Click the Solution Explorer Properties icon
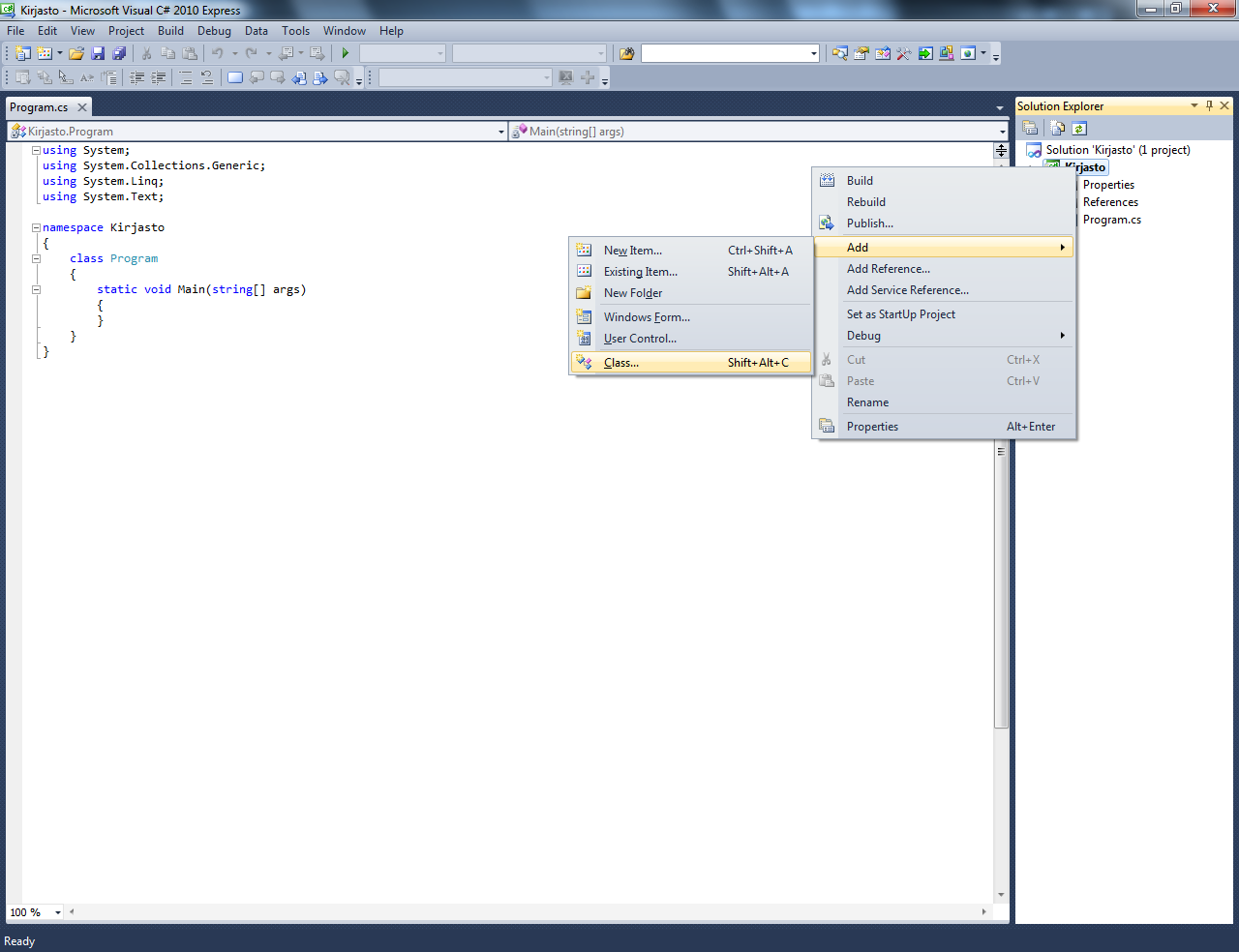Screen dimensions: 1239x952 (x=1030, y=128)
